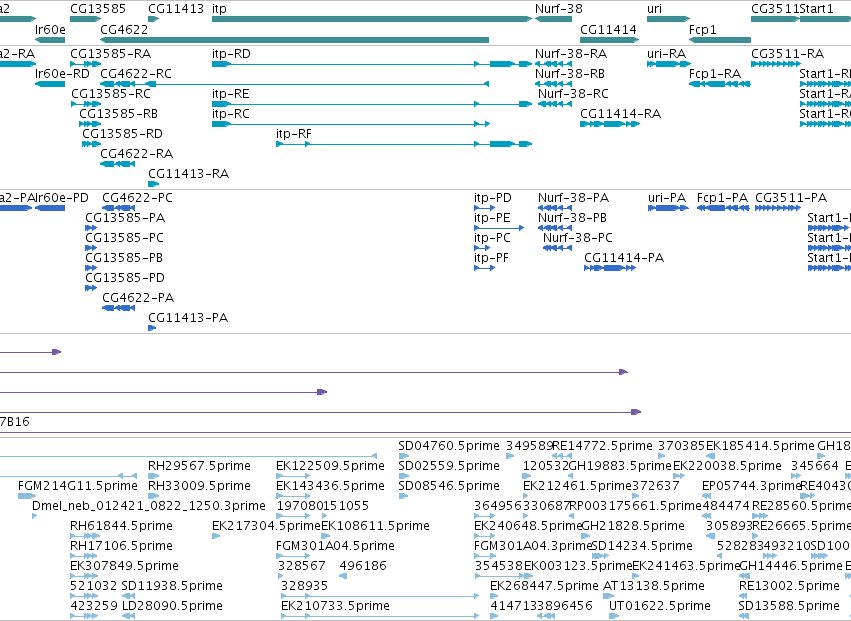Viewport: 851px width, 621px height.
Task: Click the long itp gene bar
Action: click(x=372, y=19)
